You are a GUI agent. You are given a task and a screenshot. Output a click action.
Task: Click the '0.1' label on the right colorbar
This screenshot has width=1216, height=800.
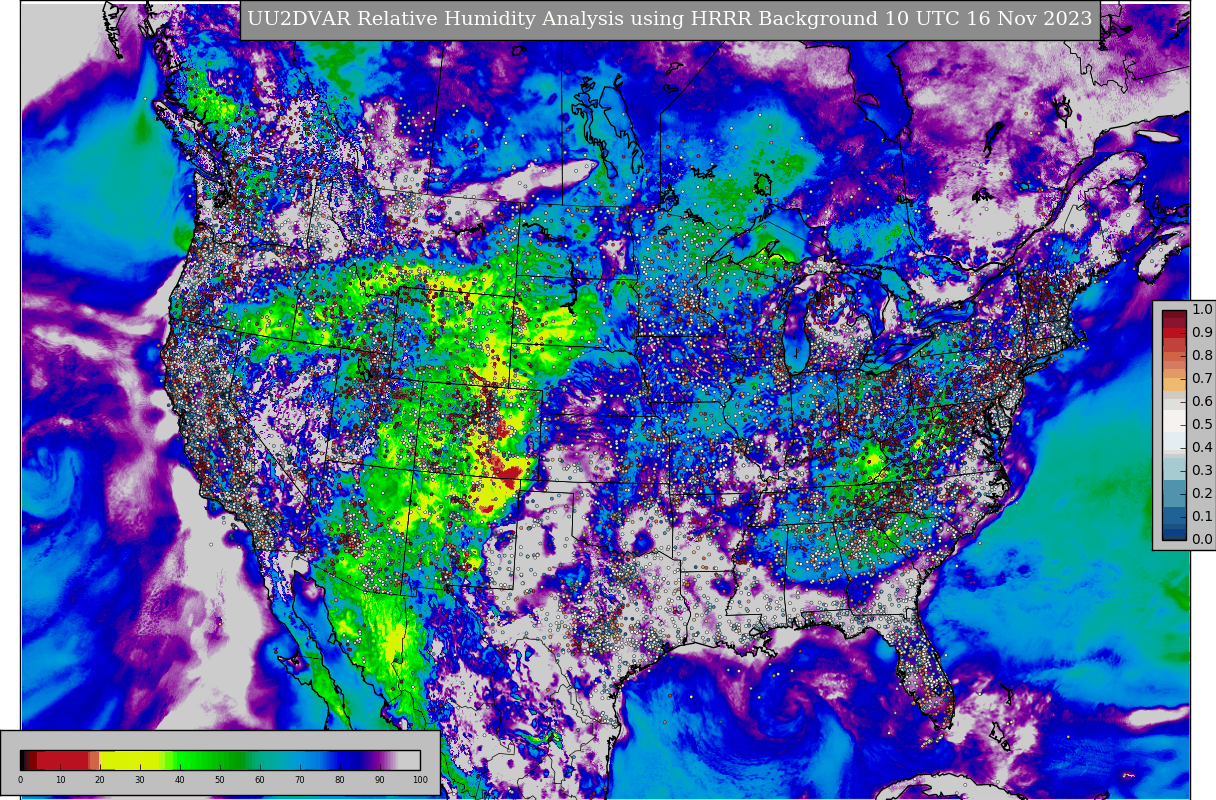click(1202, 517)
